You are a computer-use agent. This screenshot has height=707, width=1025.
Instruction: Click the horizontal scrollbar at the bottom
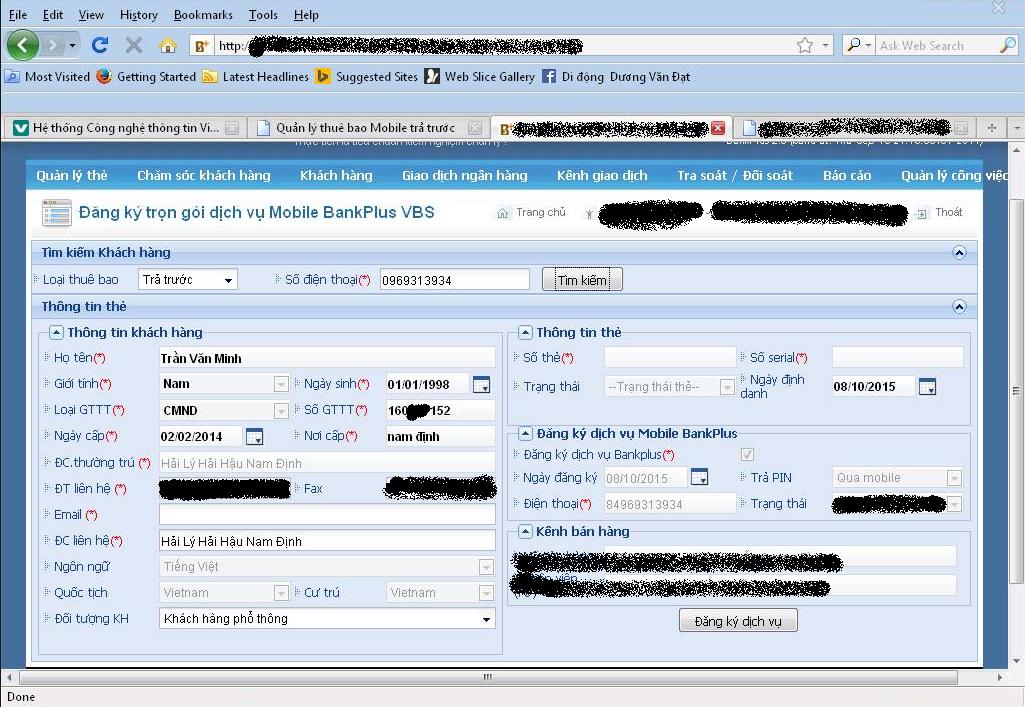click(488, 678)
